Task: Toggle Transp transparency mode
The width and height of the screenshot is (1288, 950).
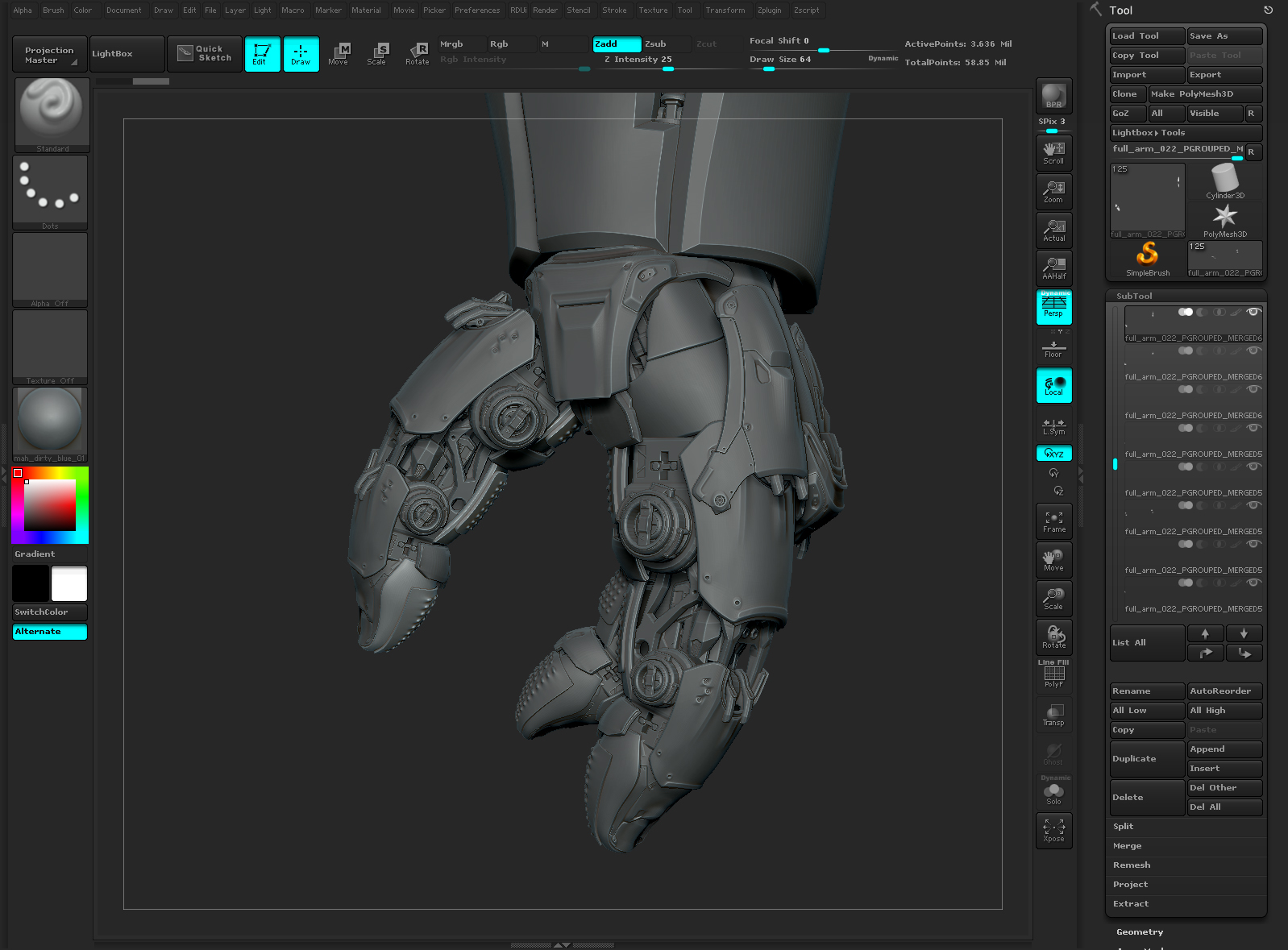Action: tap(1053, 715)
